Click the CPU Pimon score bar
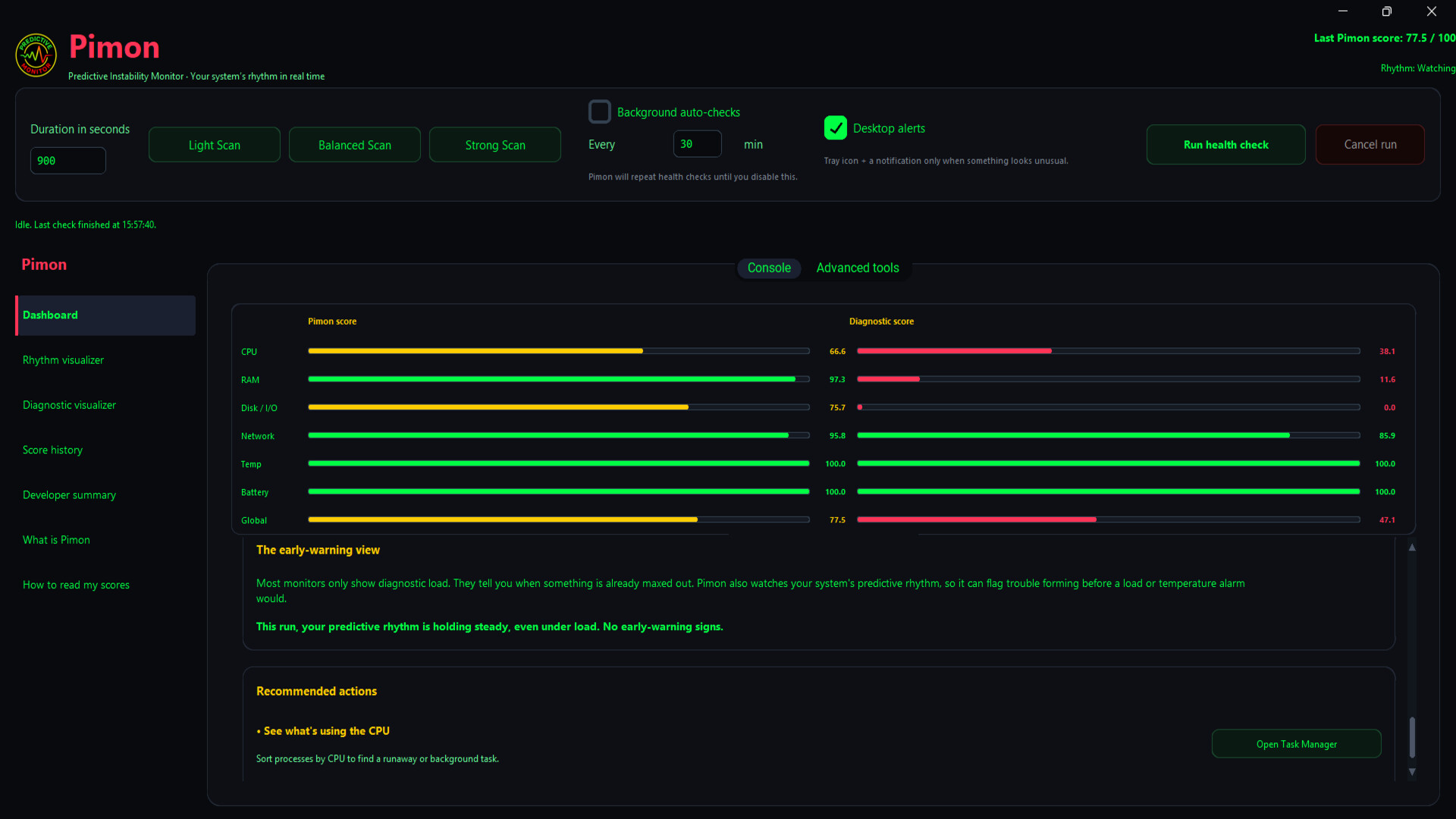This screenshot has height=819, width=1456. click(559, 351)
